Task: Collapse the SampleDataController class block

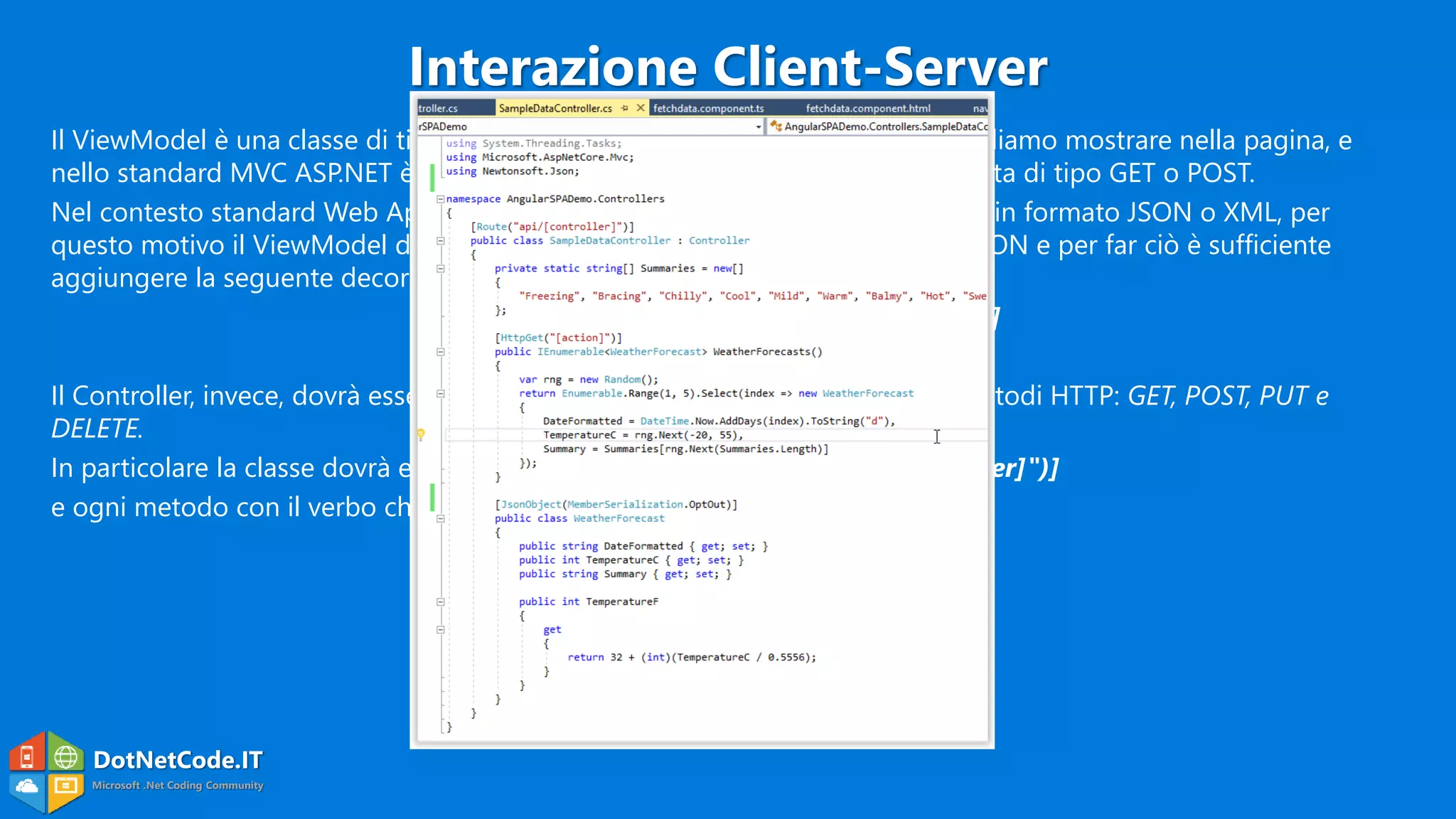Action: coord(440,241)
